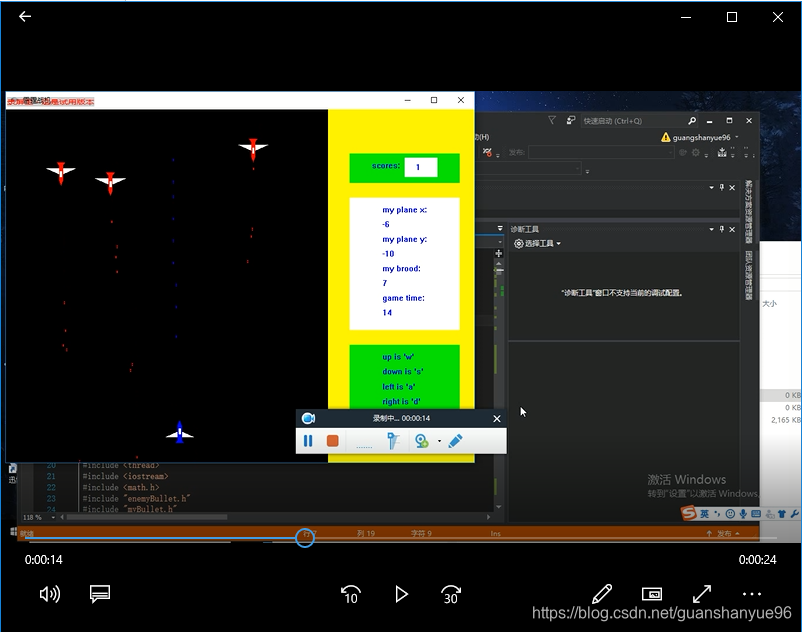802x632 pixels.
Task: Close the recording toolbar
Action: click(497, 419)
